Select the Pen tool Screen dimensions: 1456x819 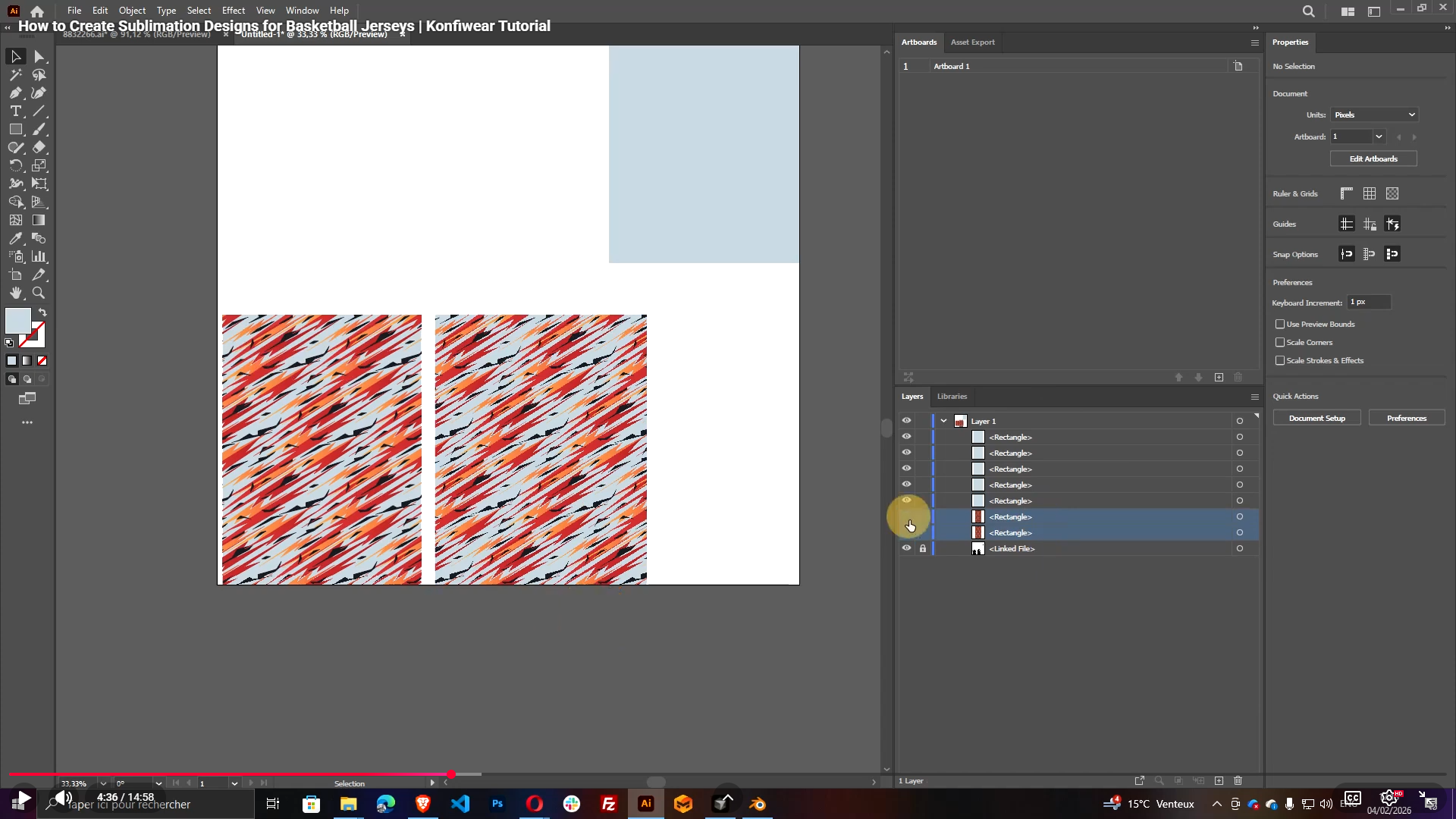pyautogui.click(x=16, y=93)
